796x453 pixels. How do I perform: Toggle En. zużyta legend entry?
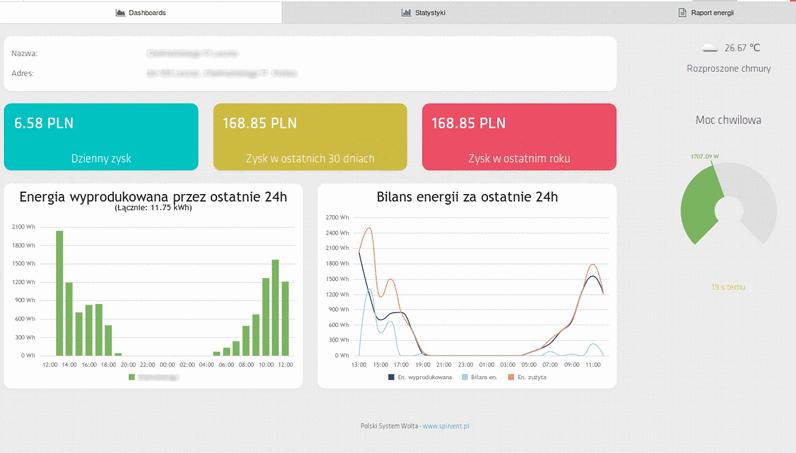(527, 377)
